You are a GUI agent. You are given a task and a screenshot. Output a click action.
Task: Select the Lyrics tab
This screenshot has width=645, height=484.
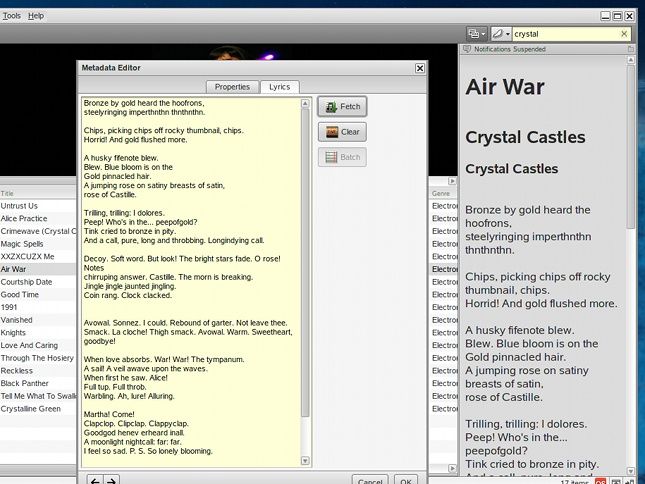[280, 87]
